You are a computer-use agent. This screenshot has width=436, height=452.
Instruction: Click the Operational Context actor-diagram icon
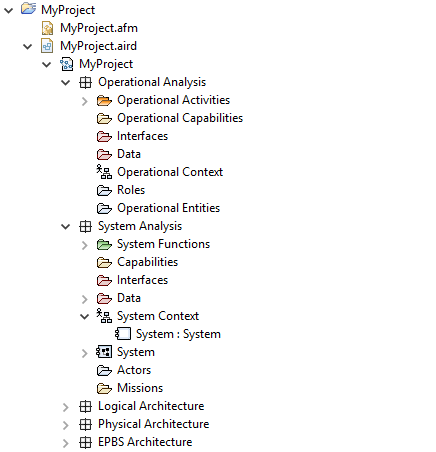104,172
